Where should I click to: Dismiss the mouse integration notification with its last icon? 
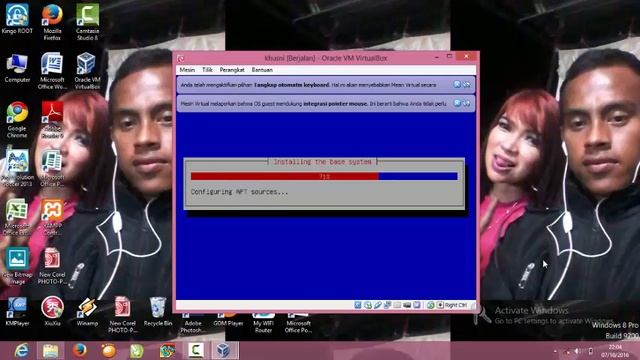[x=467, y=103]
